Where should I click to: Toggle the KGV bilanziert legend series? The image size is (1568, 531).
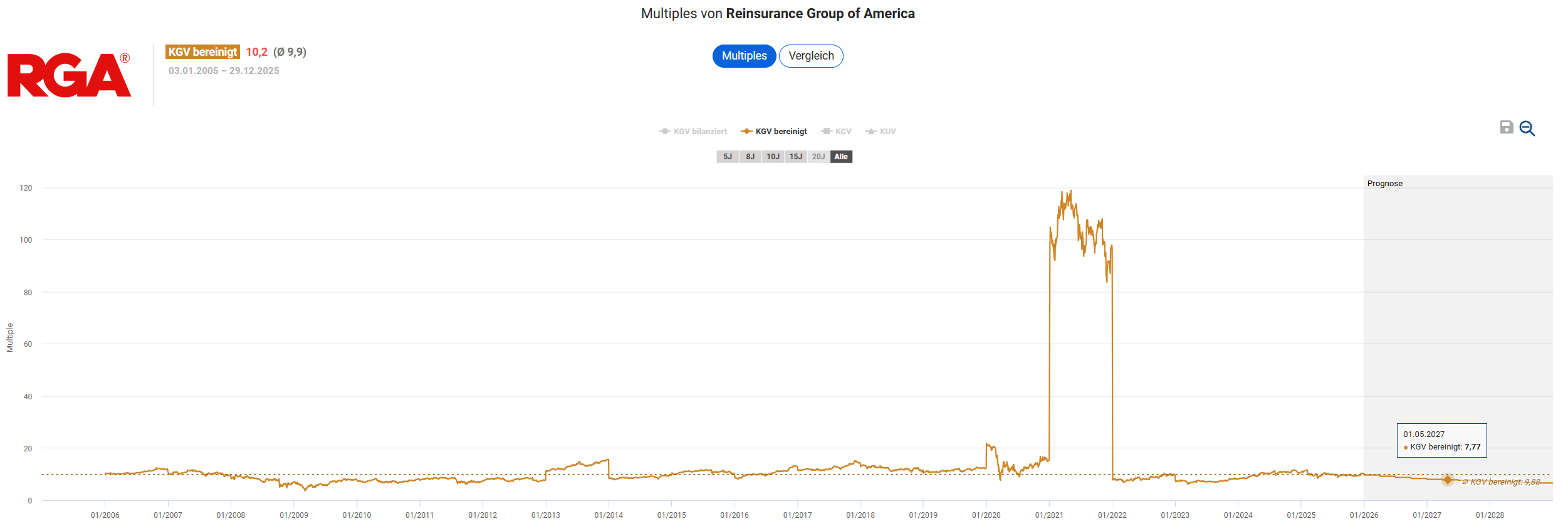(x=693, y=132)
